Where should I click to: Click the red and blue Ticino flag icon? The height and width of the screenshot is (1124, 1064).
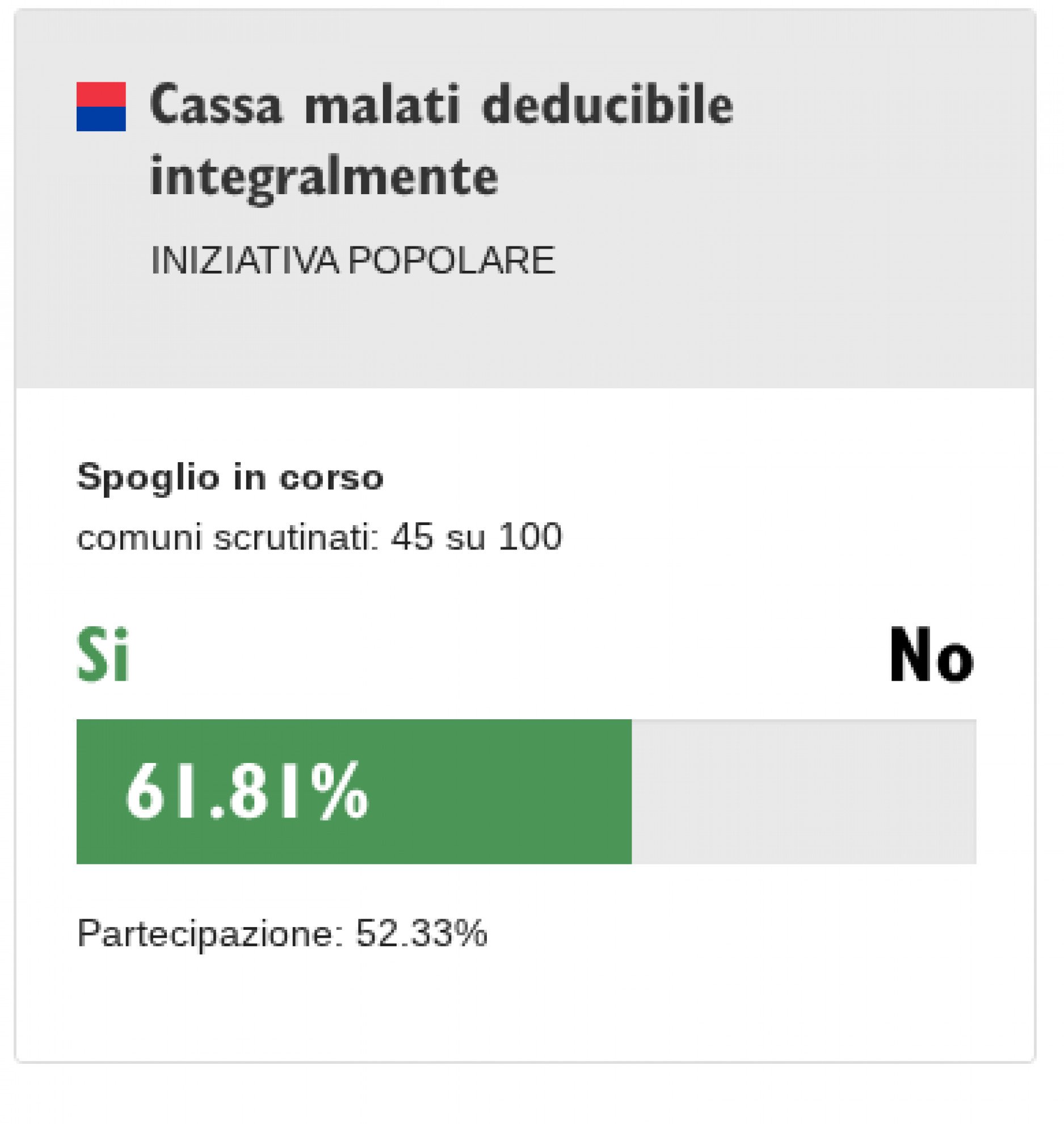tap(101, 107)
